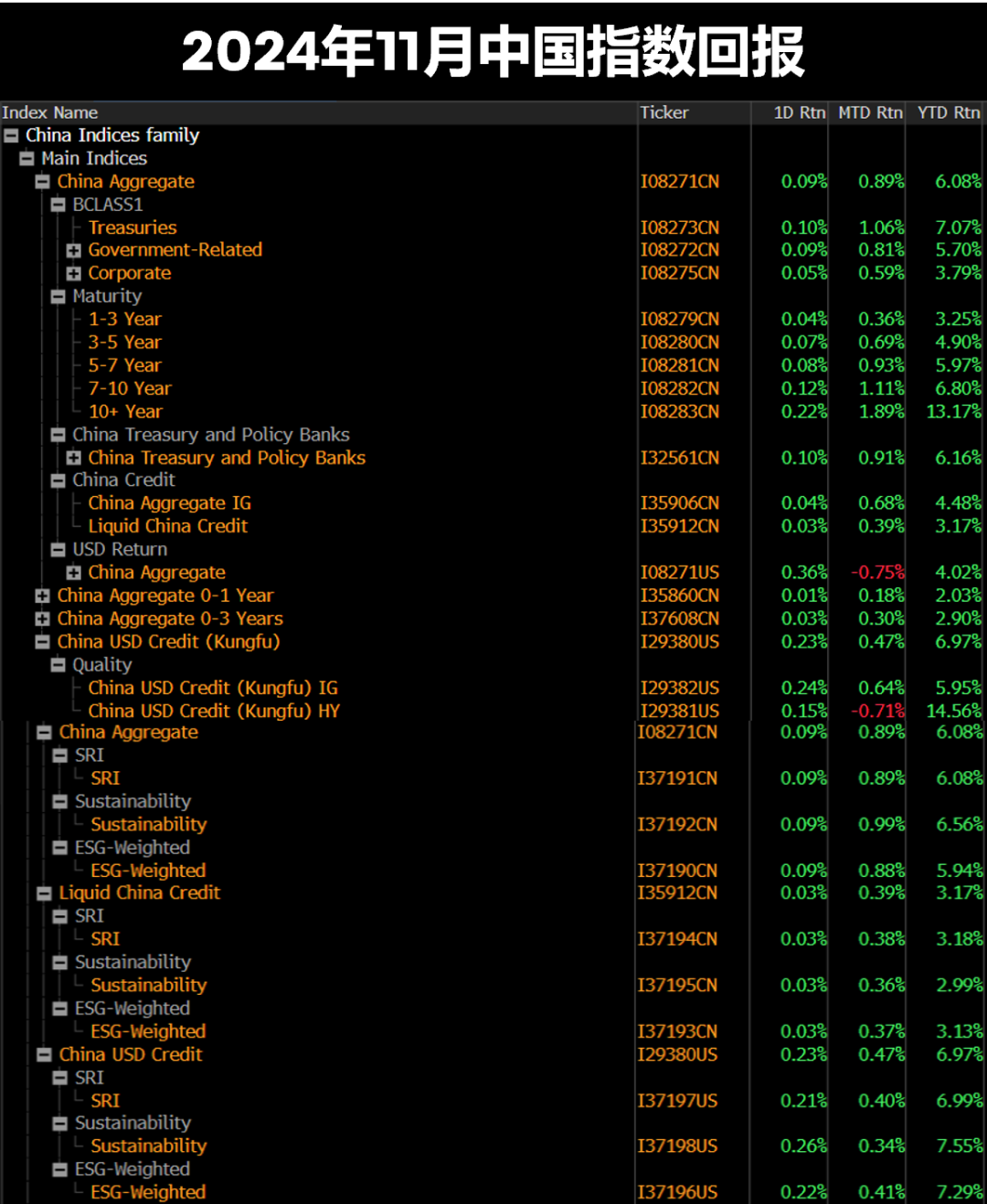Click the 1.89% MTD return value
The image size is (987, 1204).
[x=881, y=411]
